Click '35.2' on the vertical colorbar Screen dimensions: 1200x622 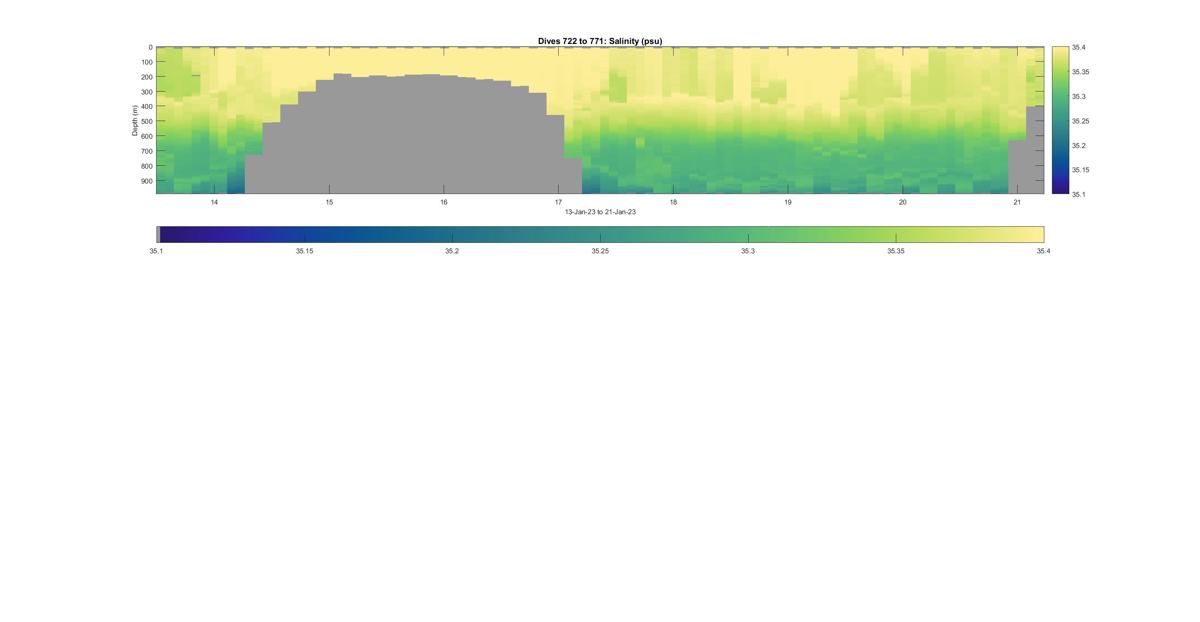click(x=1079, y=145)
